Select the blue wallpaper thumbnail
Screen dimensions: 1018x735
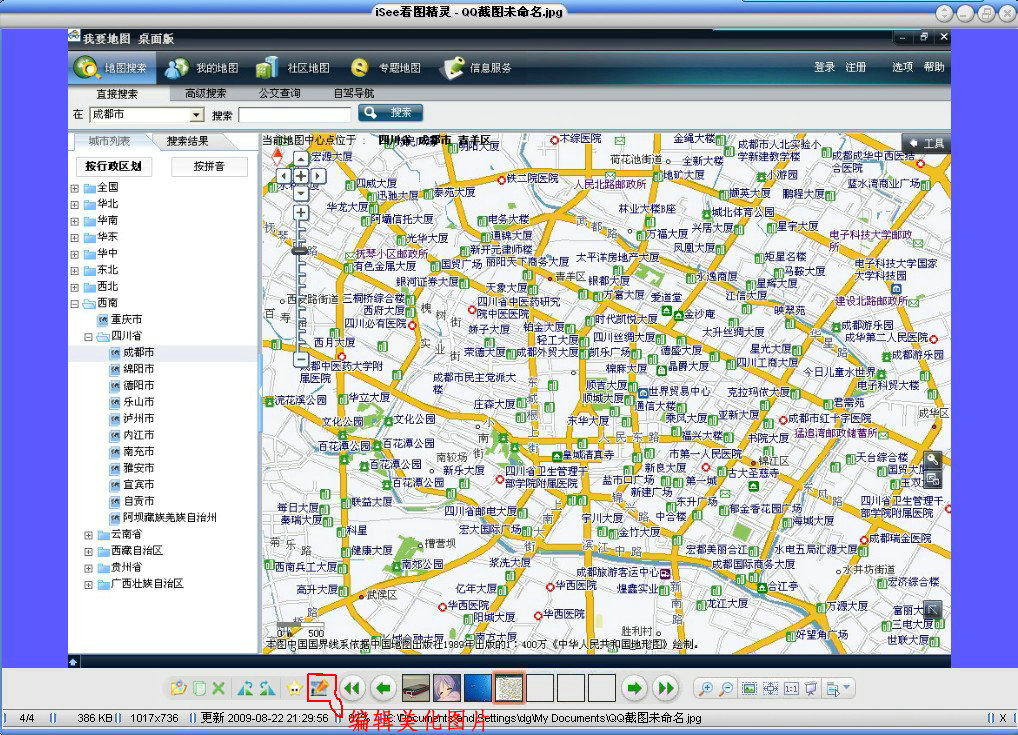pos(478,688)
